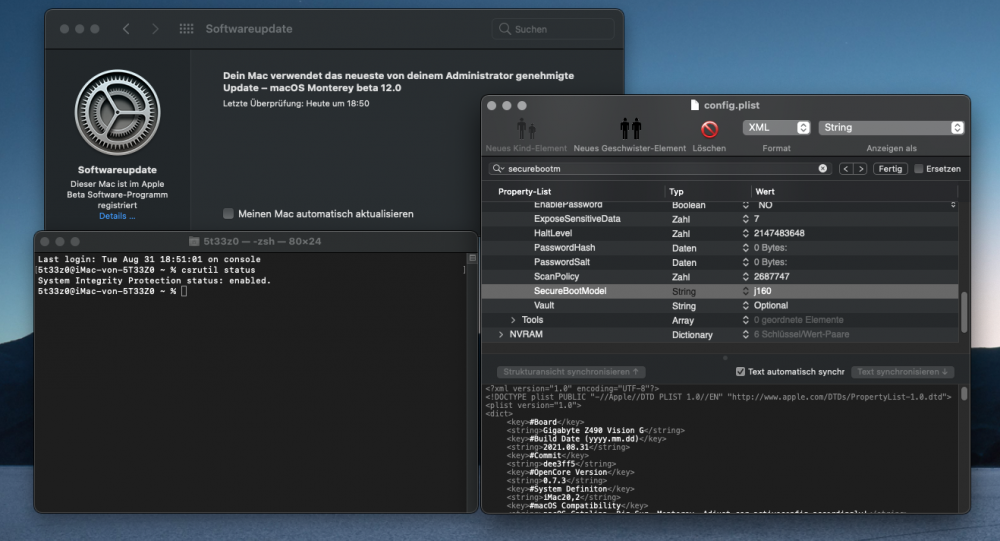The image size is (1000, 541).
Task: Toggle Text automatisch synchr checkbox
Action: pyautogui.click(x=740, y=371)
